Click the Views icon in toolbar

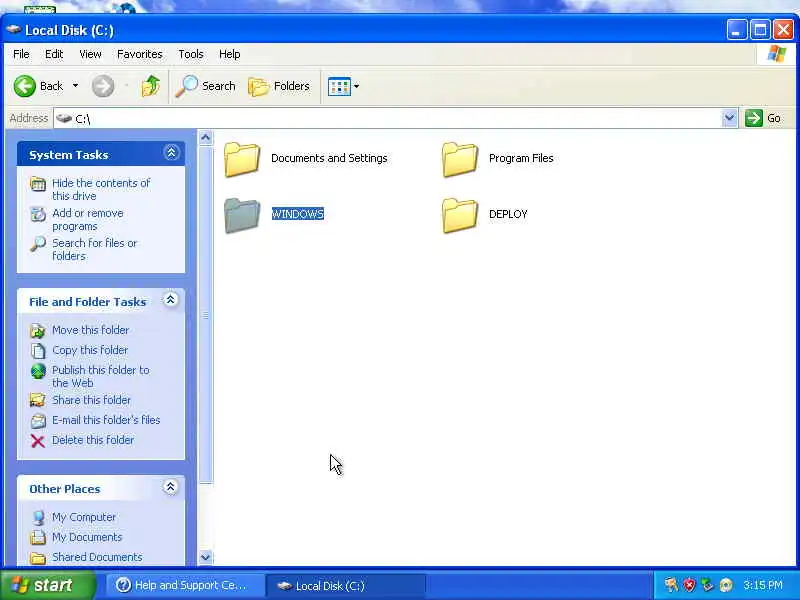pos(339,86)
